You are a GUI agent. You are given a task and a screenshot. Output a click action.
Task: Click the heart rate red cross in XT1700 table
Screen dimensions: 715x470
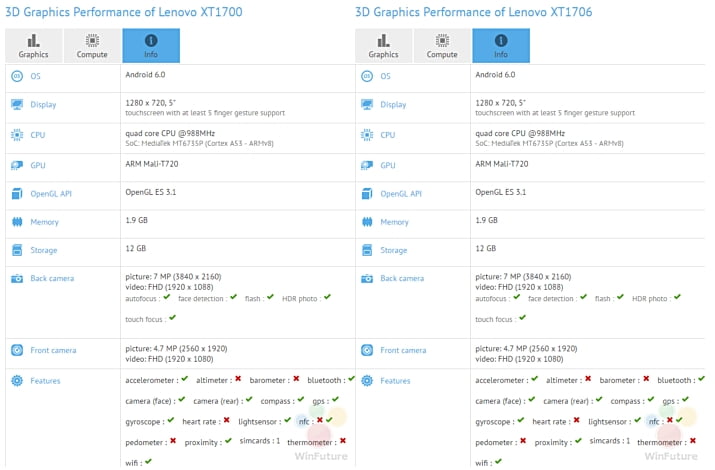pyautogui.click(x=227, y=420)
